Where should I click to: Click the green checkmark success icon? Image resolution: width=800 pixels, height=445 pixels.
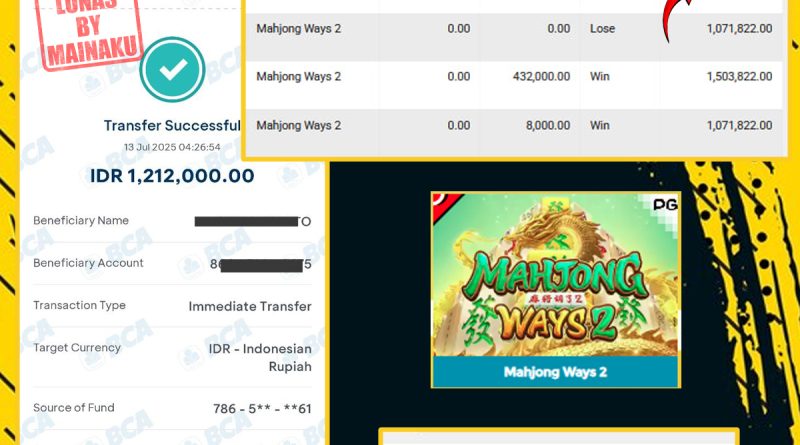click(x=172, y=69)
